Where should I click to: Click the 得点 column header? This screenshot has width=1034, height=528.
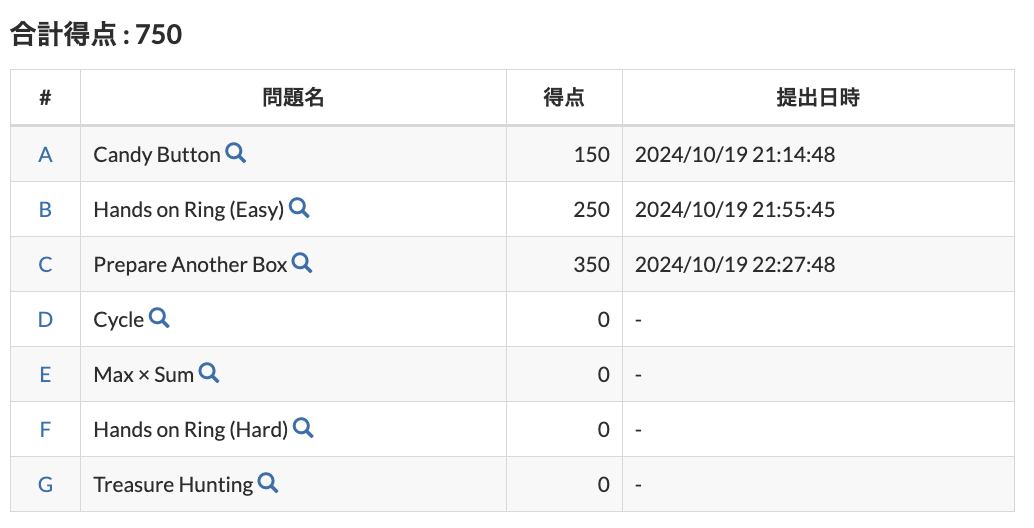564,98
